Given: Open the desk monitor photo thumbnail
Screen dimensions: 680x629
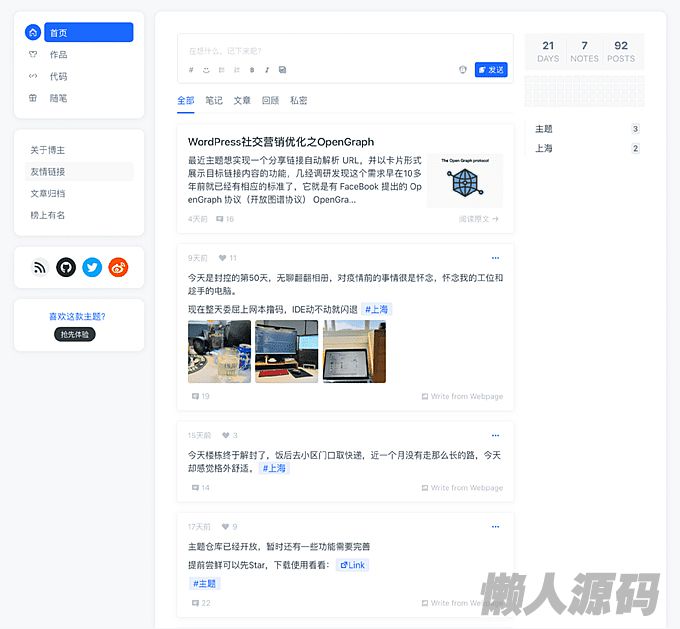Looking at the screenshot, I should point(287,351).
